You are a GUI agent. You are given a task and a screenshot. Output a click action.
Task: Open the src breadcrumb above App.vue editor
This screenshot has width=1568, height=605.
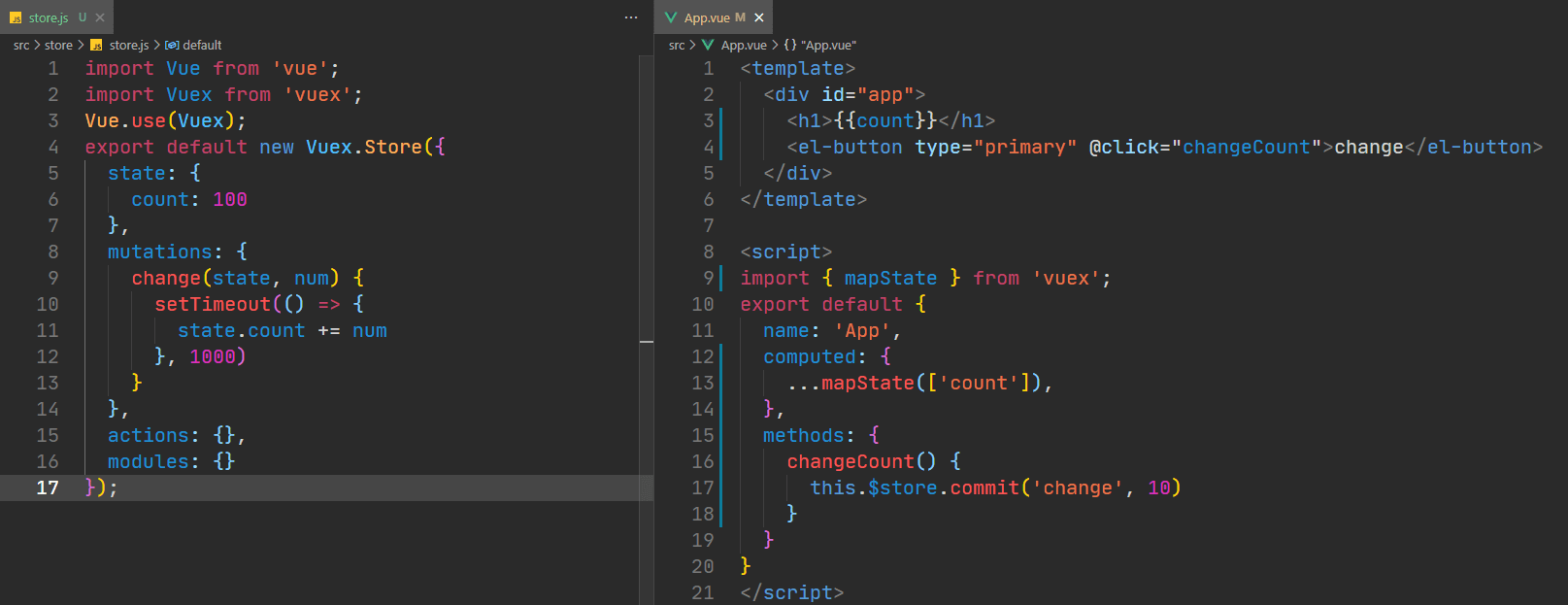tap(677, 45)
